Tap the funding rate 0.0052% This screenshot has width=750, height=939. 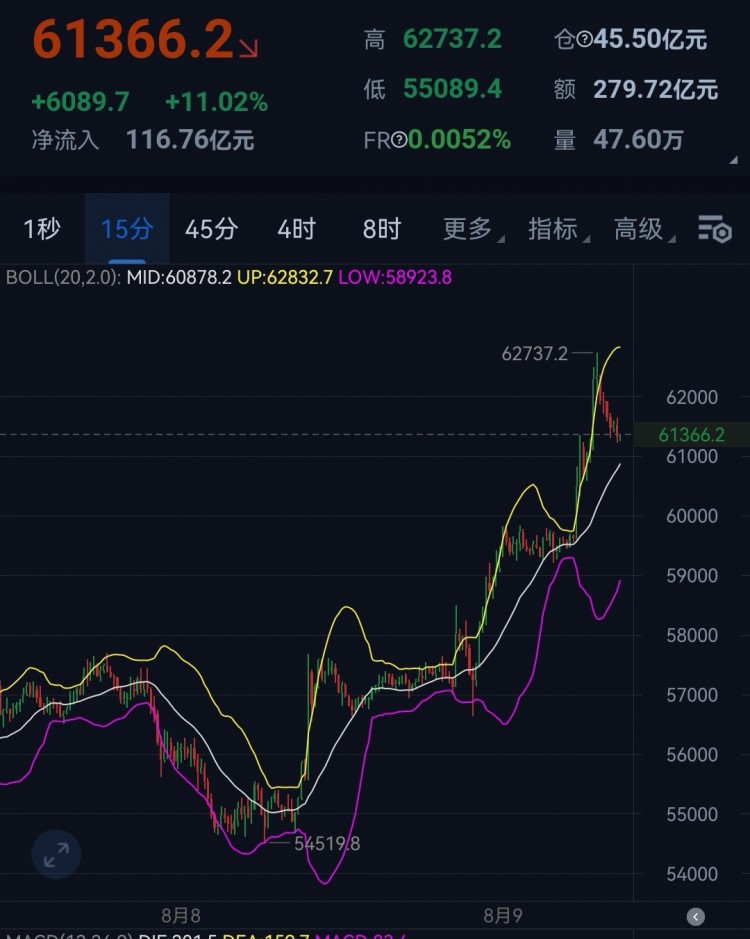[459, 140]
